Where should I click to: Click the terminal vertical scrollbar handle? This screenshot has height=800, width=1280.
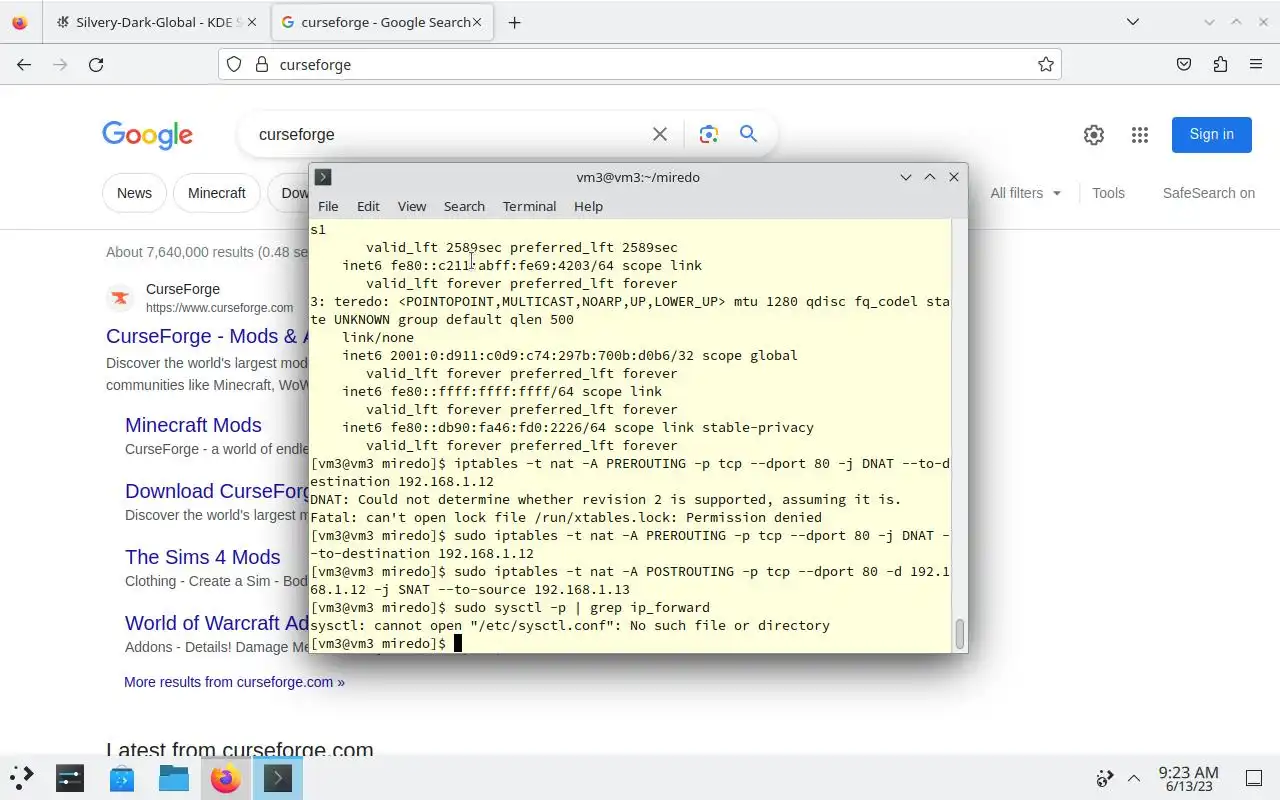coord(960,634)
